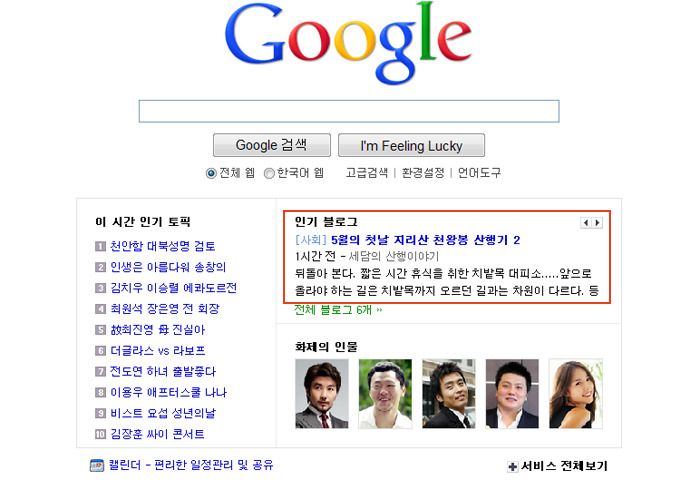Open the woman's photo in 화제의 인물

[x=576, y=394]
